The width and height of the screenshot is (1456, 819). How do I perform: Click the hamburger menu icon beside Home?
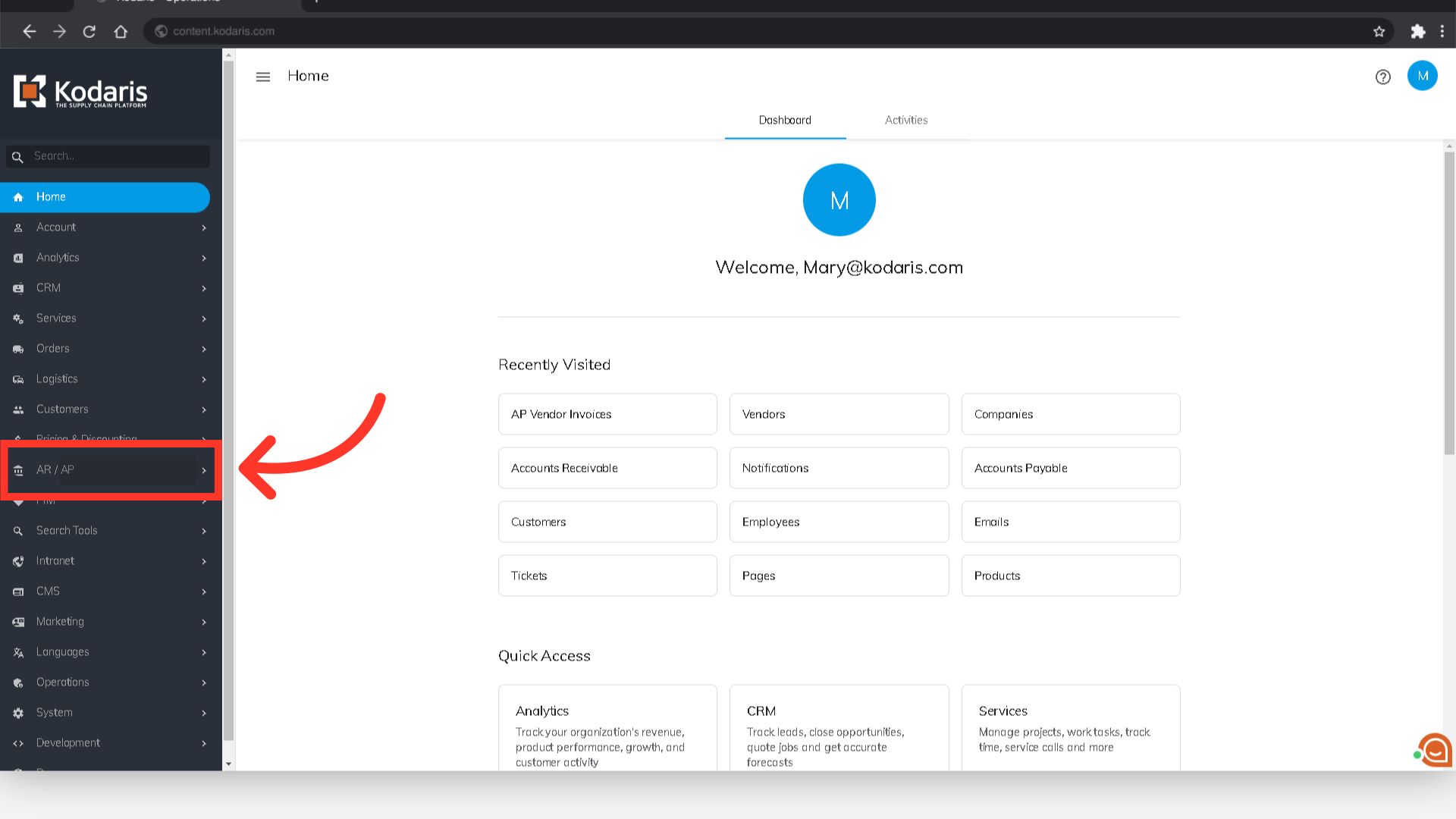pos(263,77)
